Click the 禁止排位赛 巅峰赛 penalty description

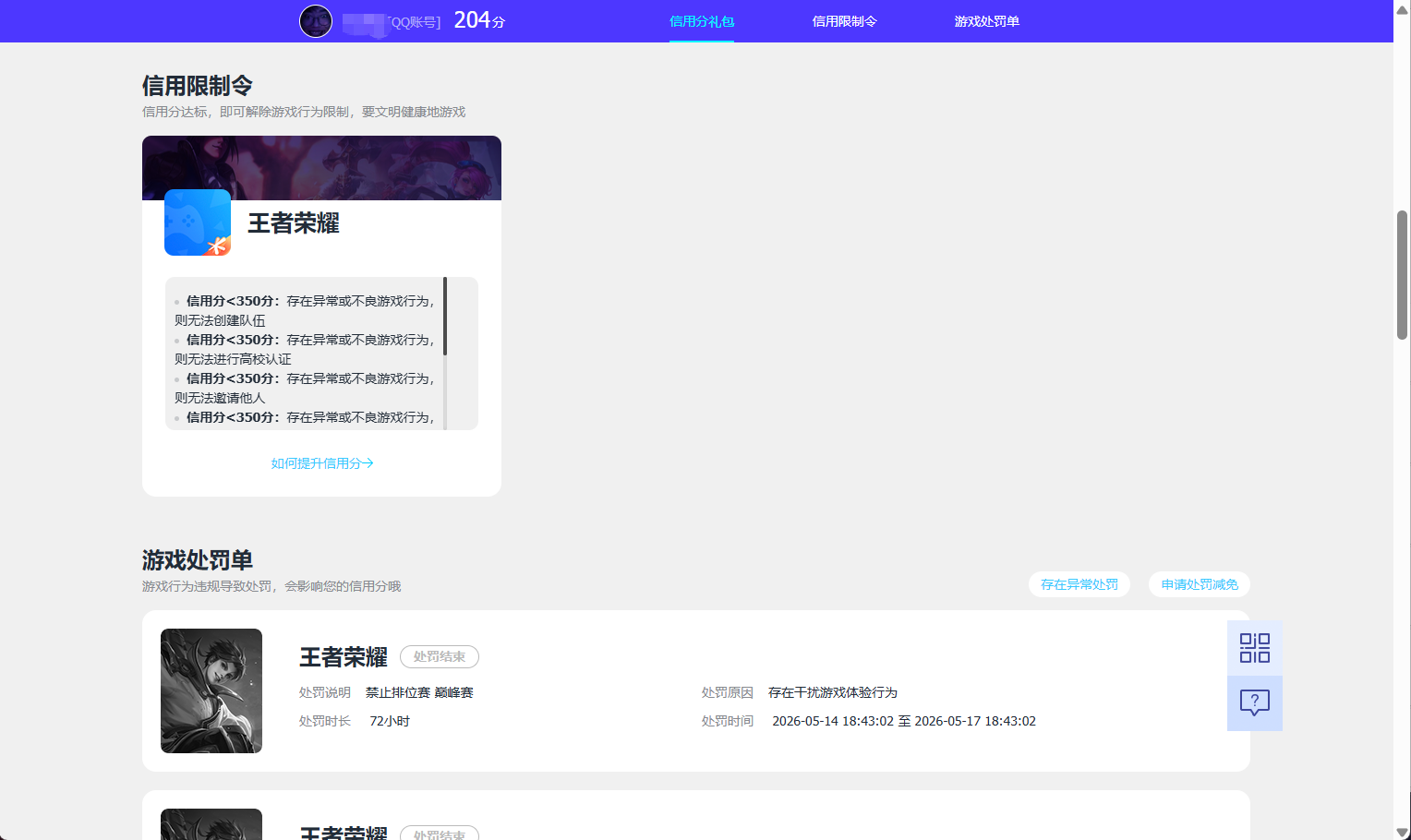click(x=419, y=692)
